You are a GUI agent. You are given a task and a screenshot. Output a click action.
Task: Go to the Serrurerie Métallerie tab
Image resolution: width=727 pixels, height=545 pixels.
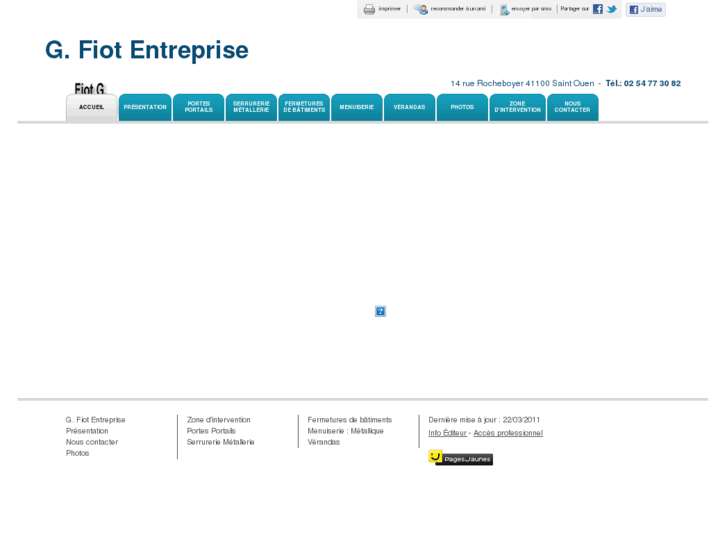pos(251,108)
